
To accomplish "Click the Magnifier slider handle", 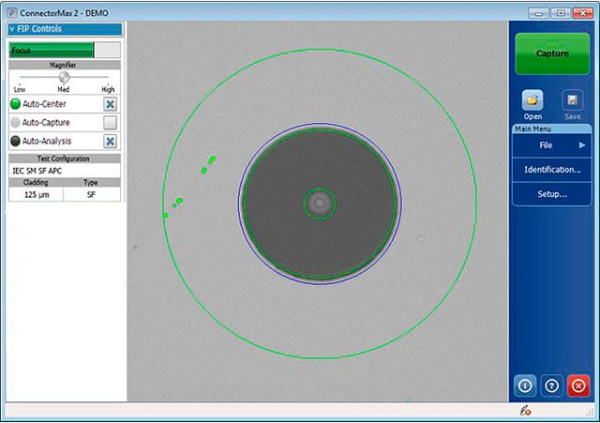I will coord(65,77).
